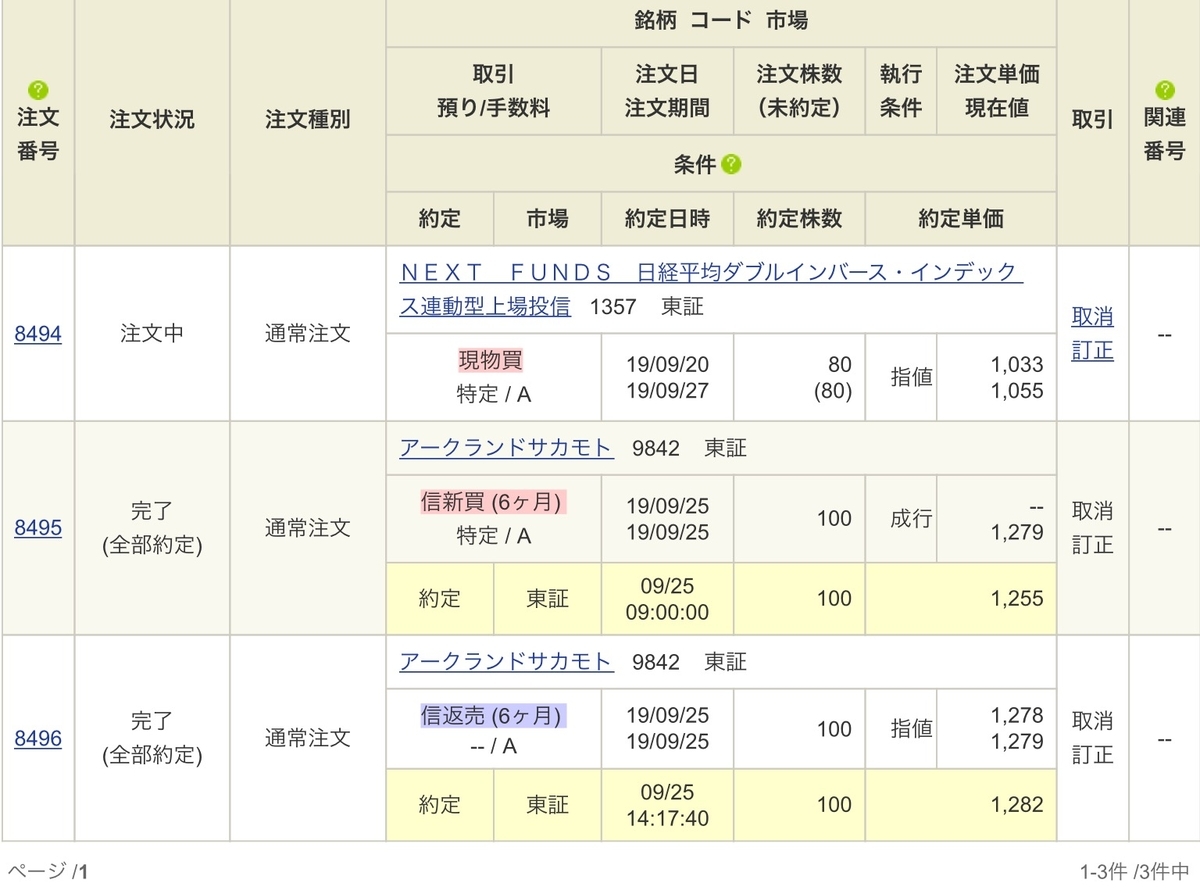This screenshot has width=1200, height=894.
Task: Select the stock code 1357
Action: coord(613,307)
